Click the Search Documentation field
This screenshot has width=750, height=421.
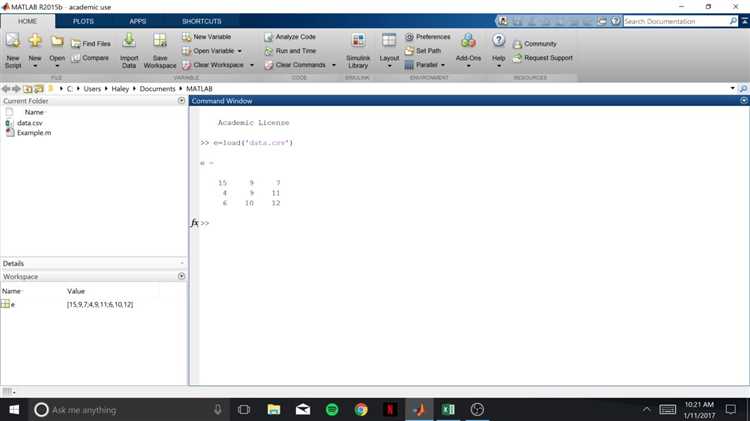coord(675,22)
